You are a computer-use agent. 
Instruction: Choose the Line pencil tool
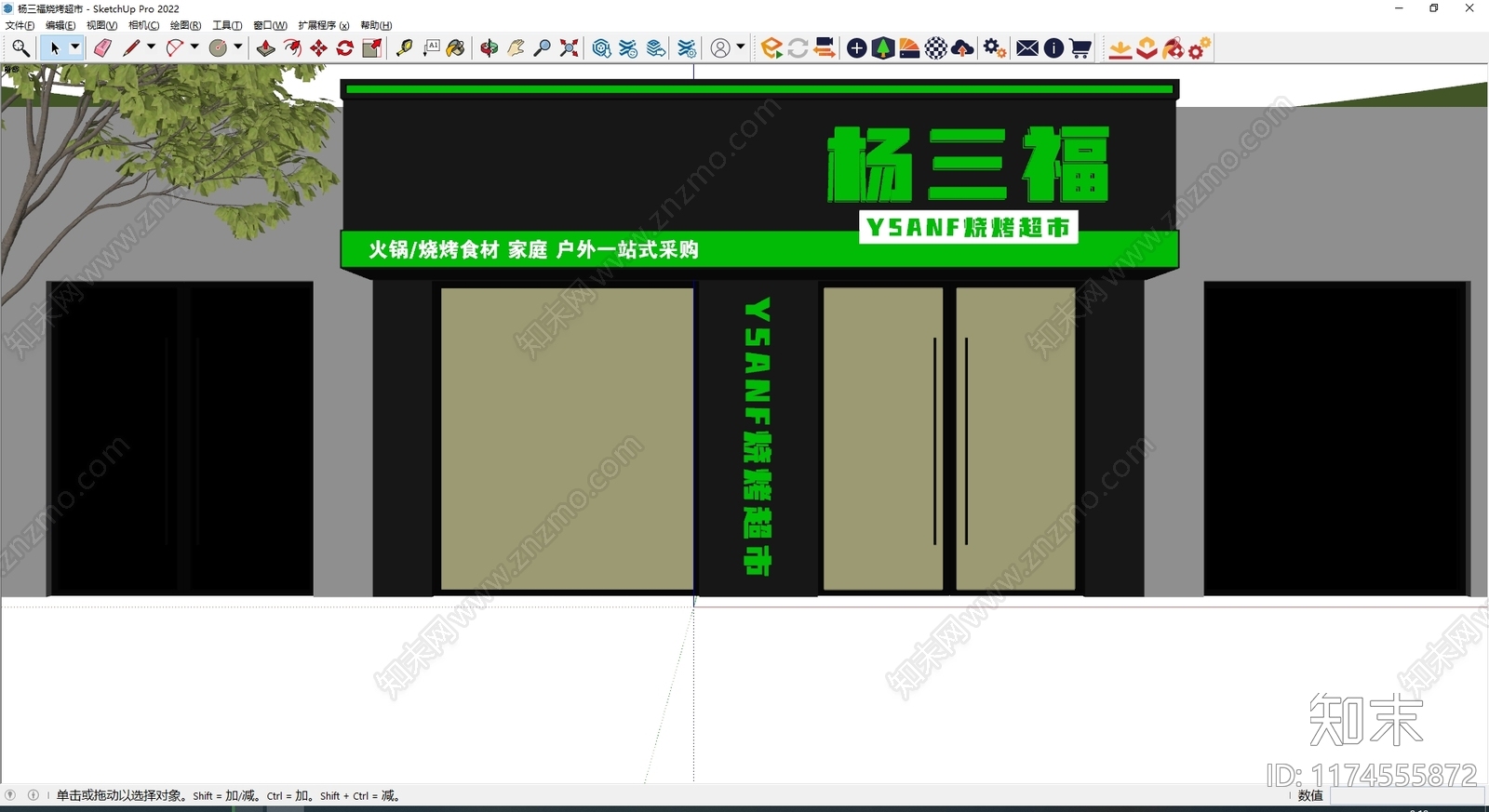point(131,48)
